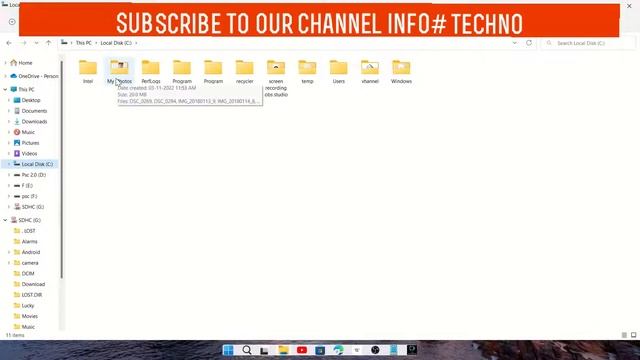The height and width of the screenshot is (360, 640).
Task: Open DCIM folder in sidebar
Action: (x=28, y=273)
